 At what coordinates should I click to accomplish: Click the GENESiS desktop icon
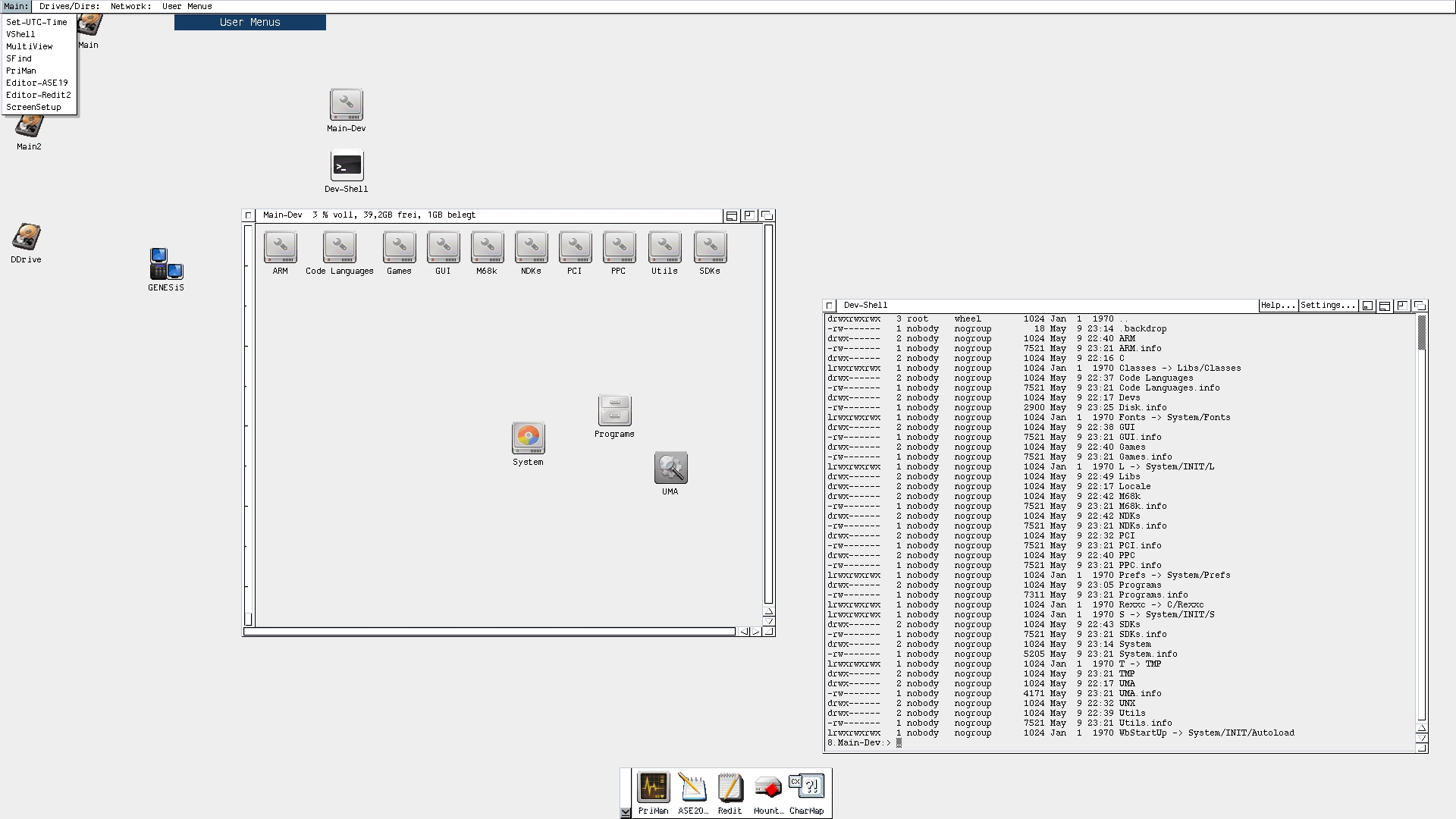(x=166, y=265)
